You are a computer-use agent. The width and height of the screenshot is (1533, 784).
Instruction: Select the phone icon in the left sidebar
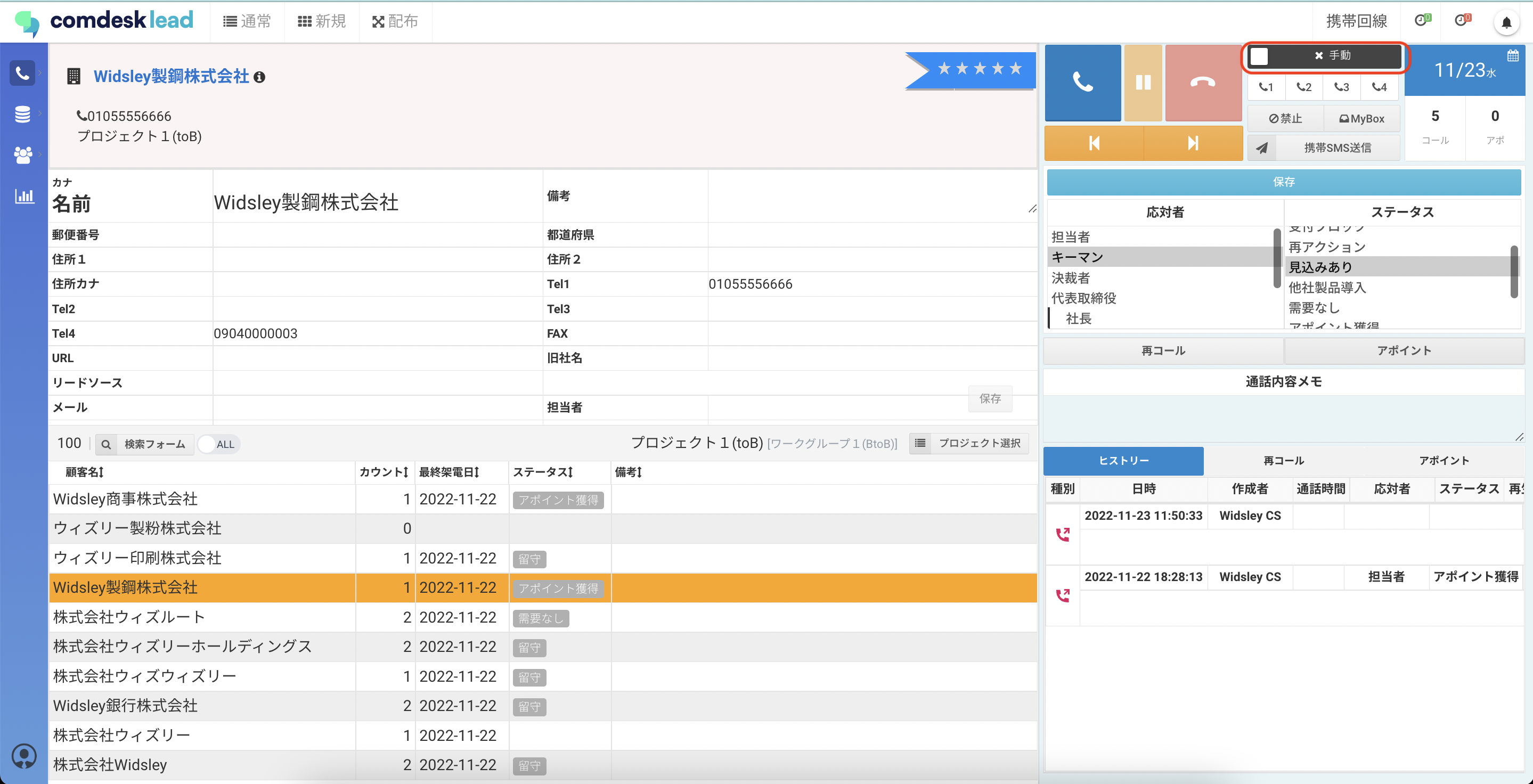pyautogui.click(x=22, y=72)
